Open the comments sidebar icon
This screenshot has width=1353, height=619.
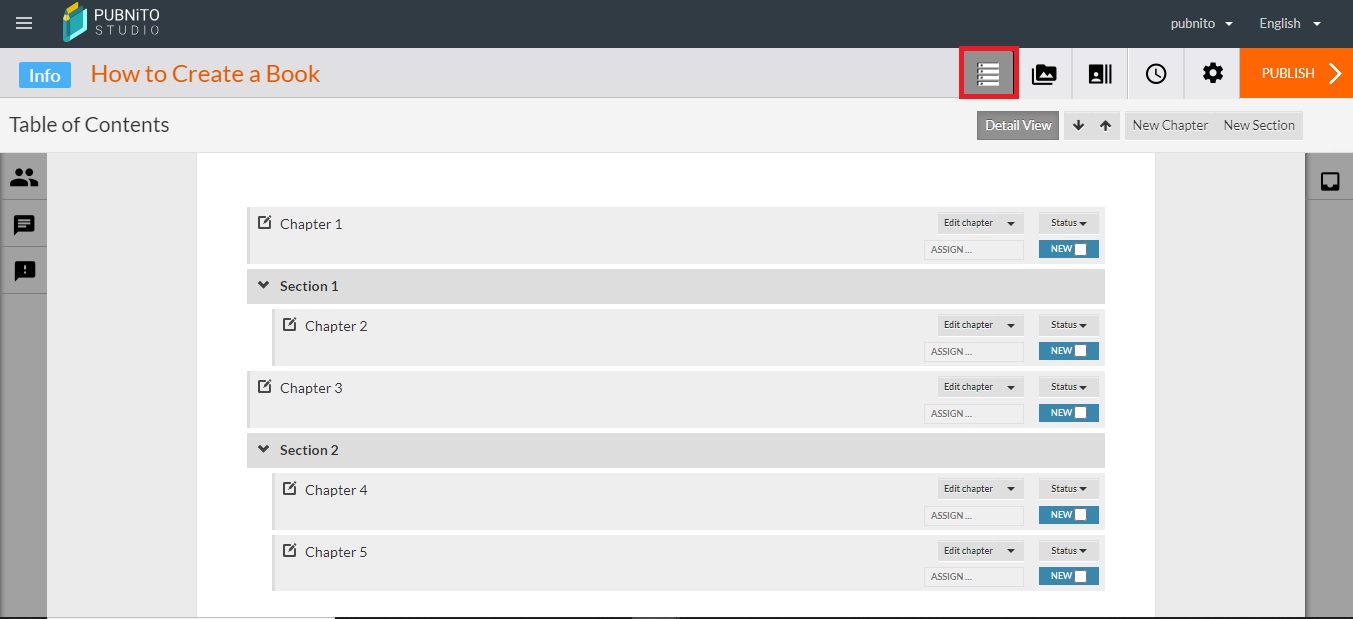(24, 225)
